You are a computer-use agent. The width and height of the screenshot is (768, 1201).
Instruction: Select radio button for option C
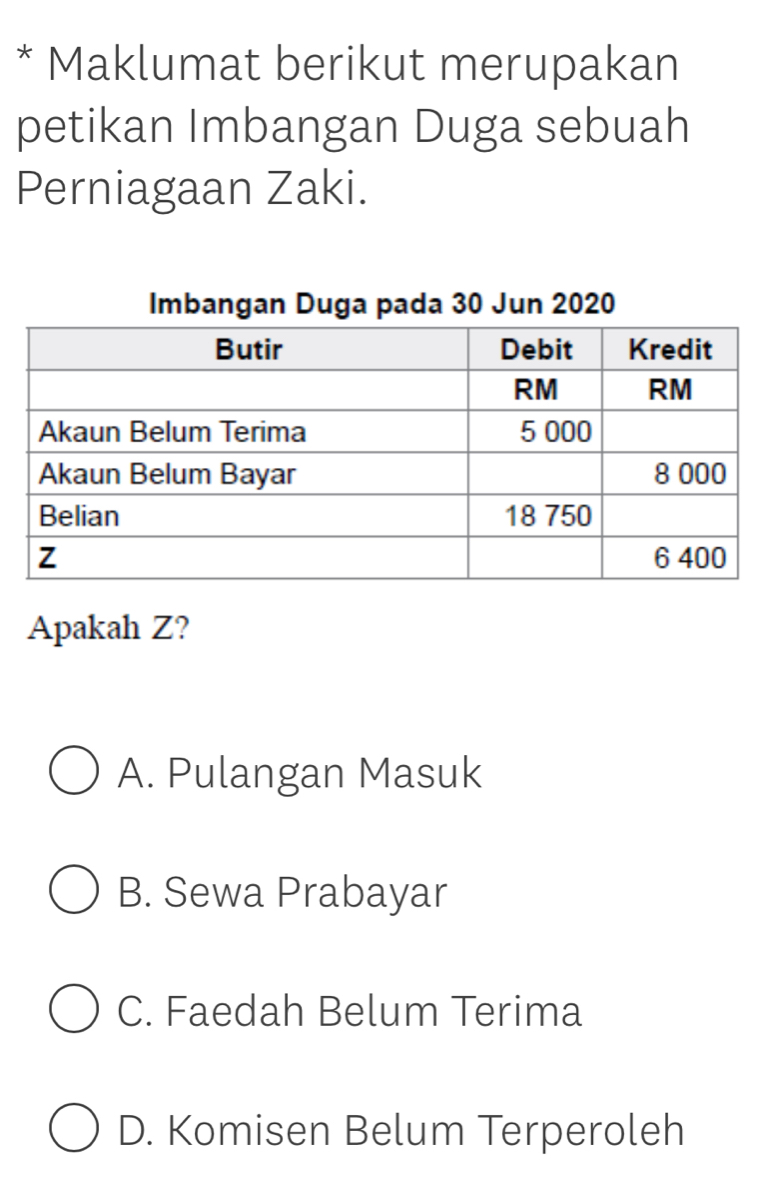pos(73,1011)
